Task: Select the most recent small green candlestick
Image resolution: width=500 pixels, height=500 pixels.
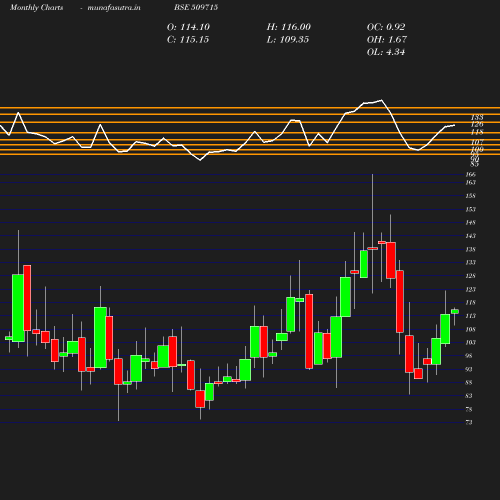Action: (x=455, y=312)
